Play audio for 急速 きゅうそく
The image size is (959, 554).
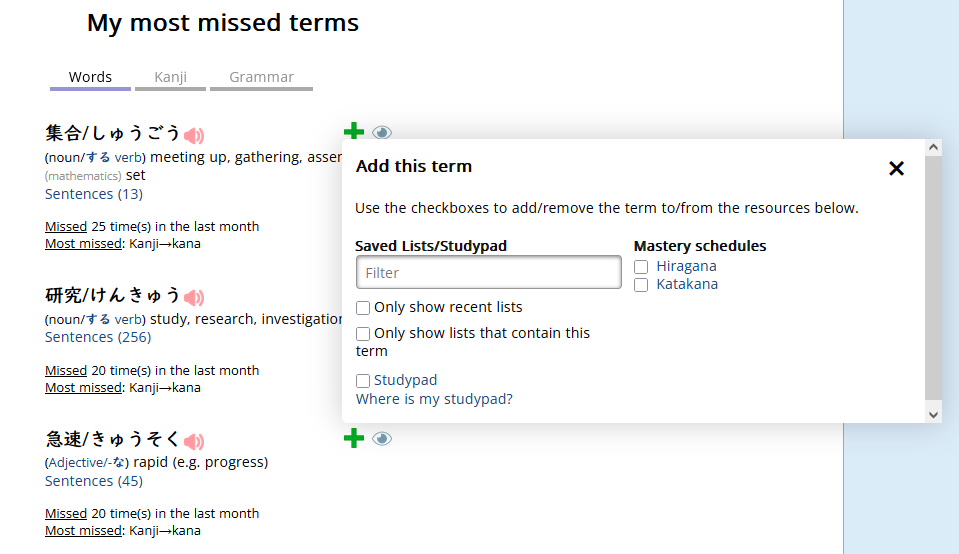[x=194, y=441]
